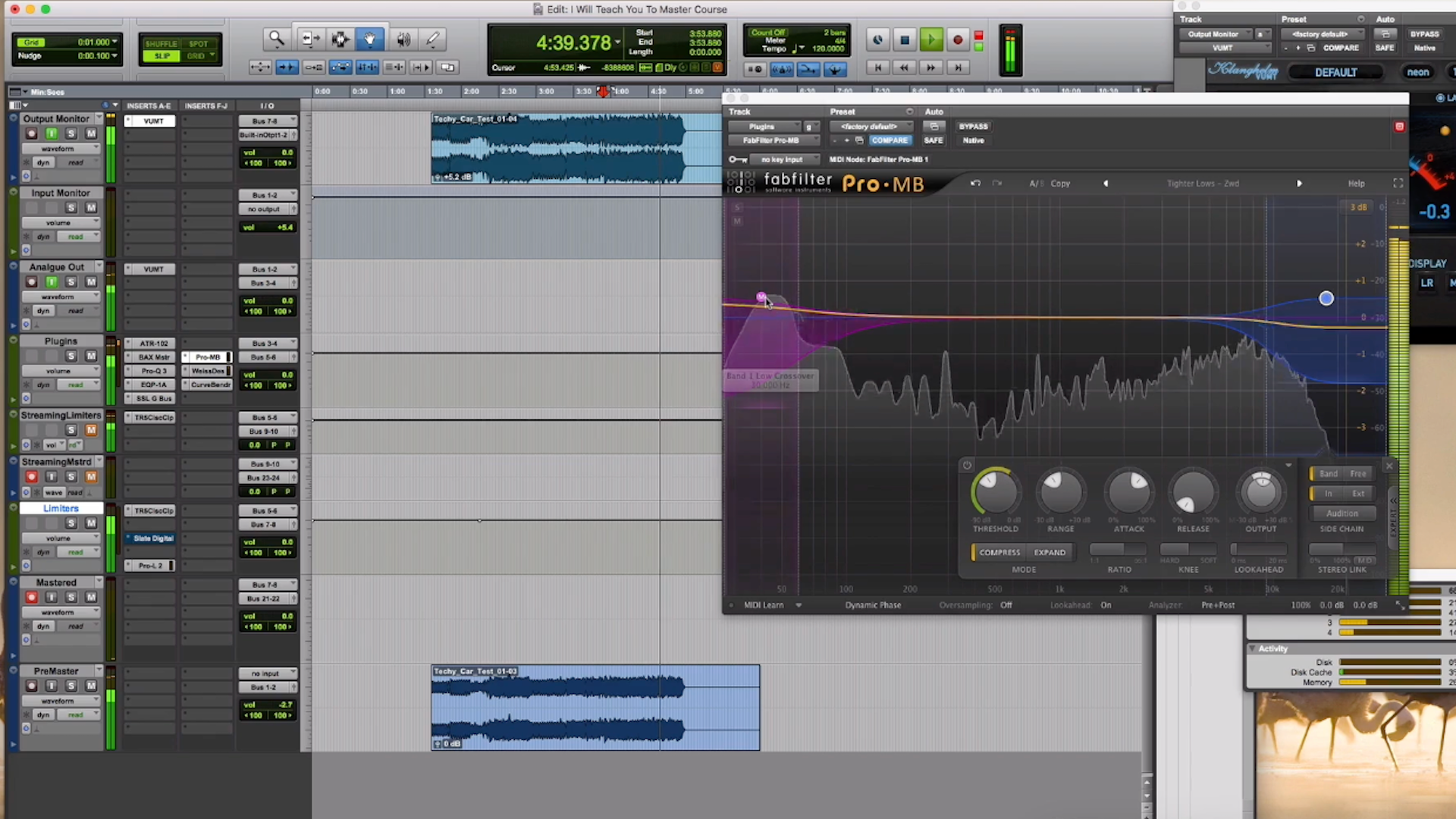Image resolution: width=1456 pixels, height=819 pixels.
Task: Open the Grid value dropdown
Action: tap(115, 42)
